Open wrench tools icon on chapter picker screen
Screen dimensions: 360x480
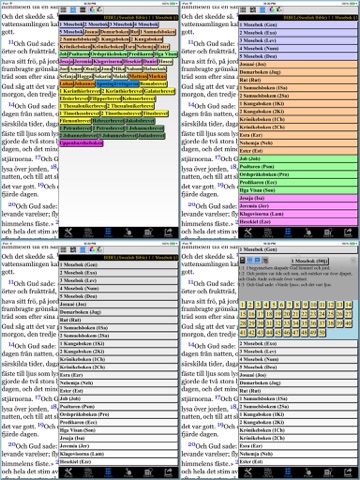[248, 472]
